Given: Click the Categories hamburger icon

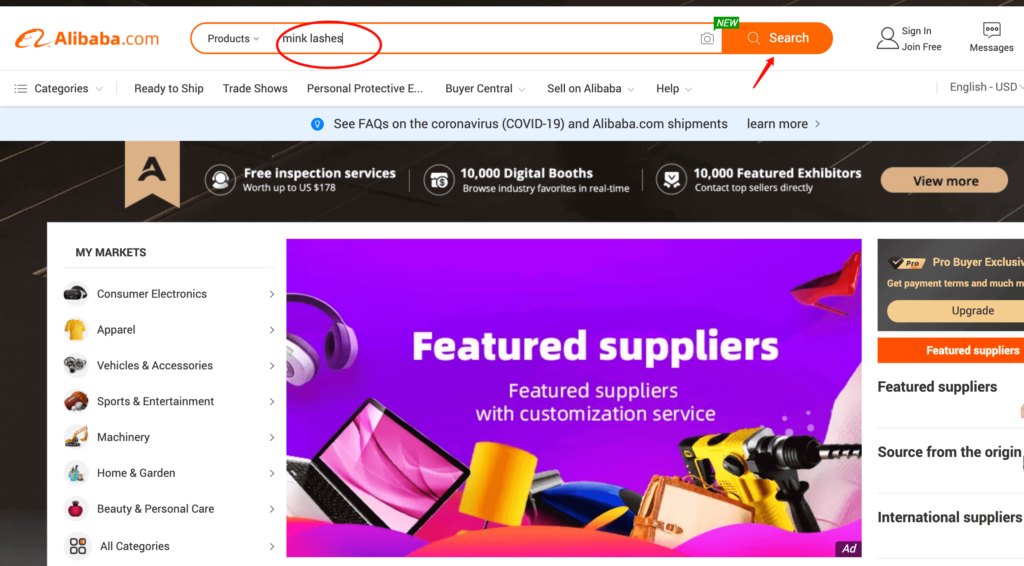Looking at the screenshot, I should pyautogui.click(x=21, y=88).
